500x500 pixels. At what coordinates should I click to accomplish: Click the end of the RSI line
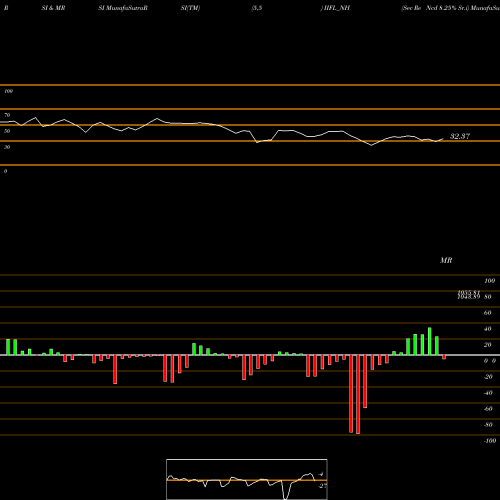pos(443,139)
